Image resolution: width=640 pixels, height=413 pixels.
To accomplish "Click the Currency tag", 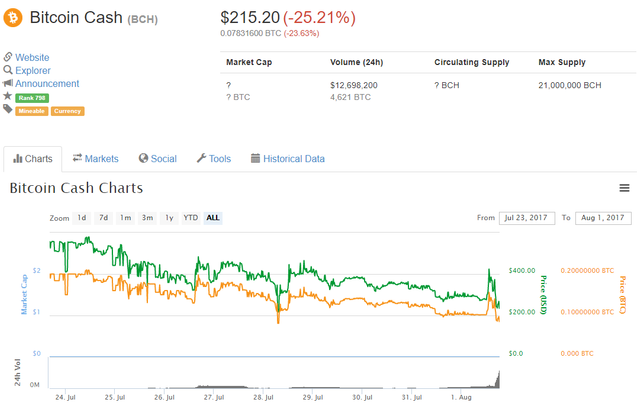I will point(67,111).
